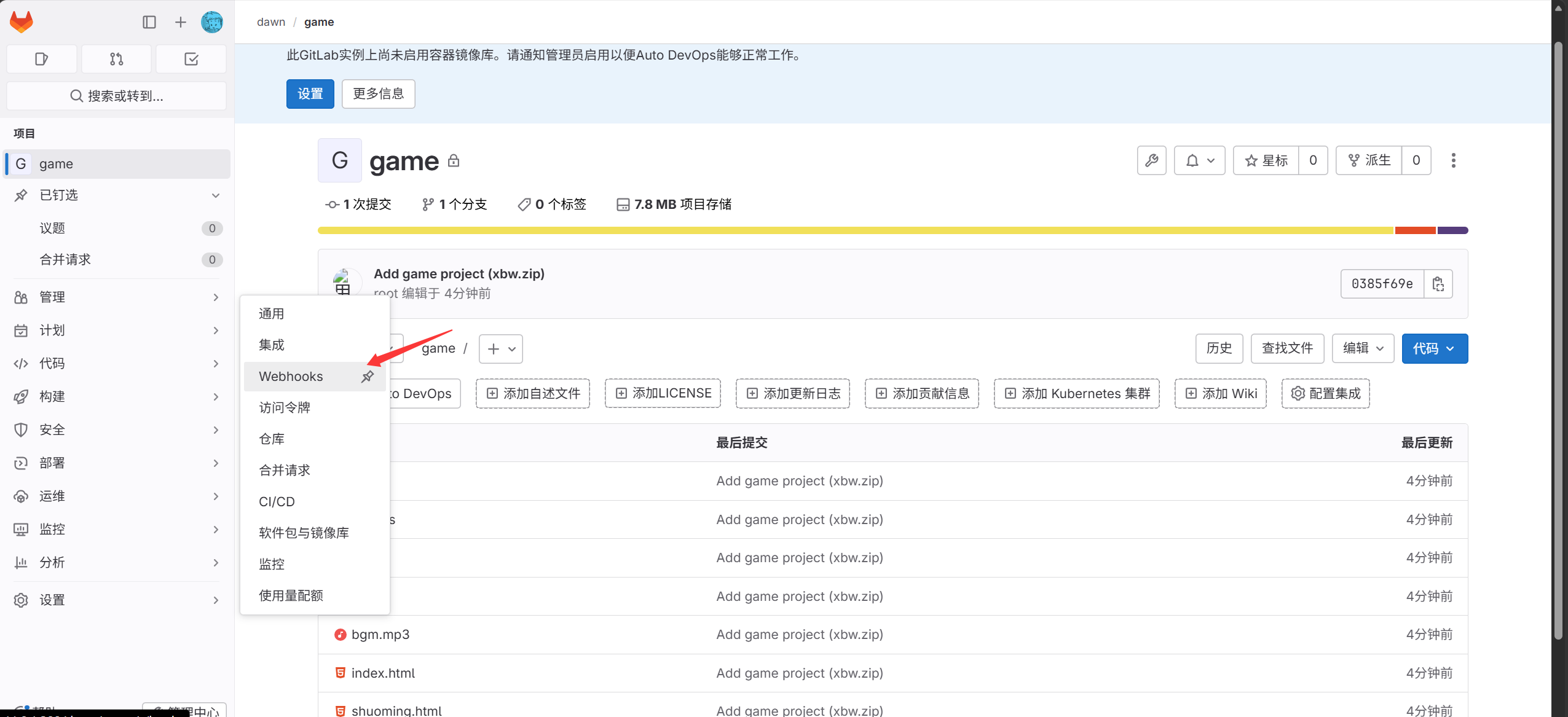Viewport: 1568px width, 717px height.
Task: Open merge requests shortcut icon
Action: pyautogui.click(x=116, y=59)
